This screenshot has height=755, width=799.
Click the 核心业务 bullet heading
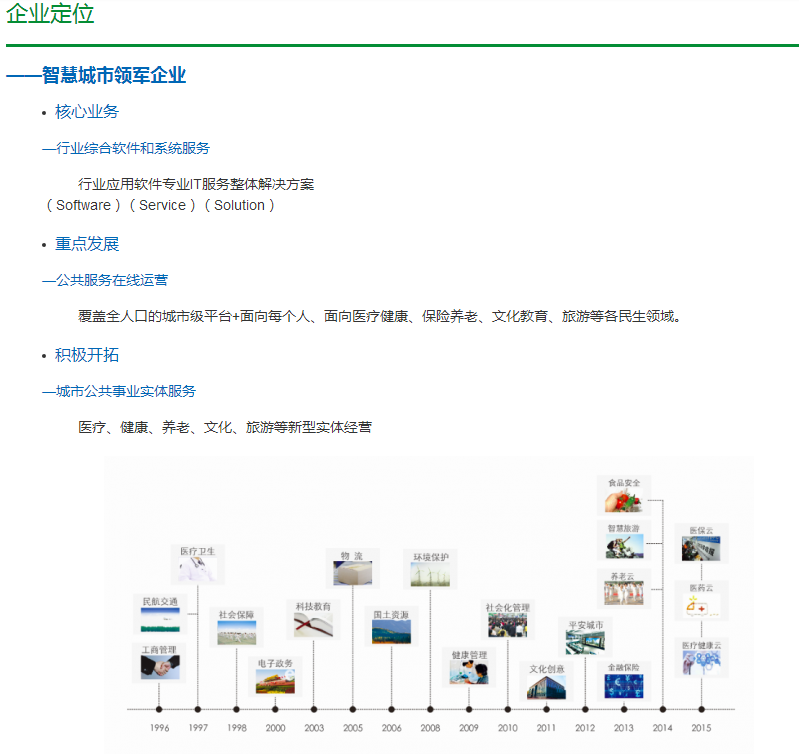[87, 112]
